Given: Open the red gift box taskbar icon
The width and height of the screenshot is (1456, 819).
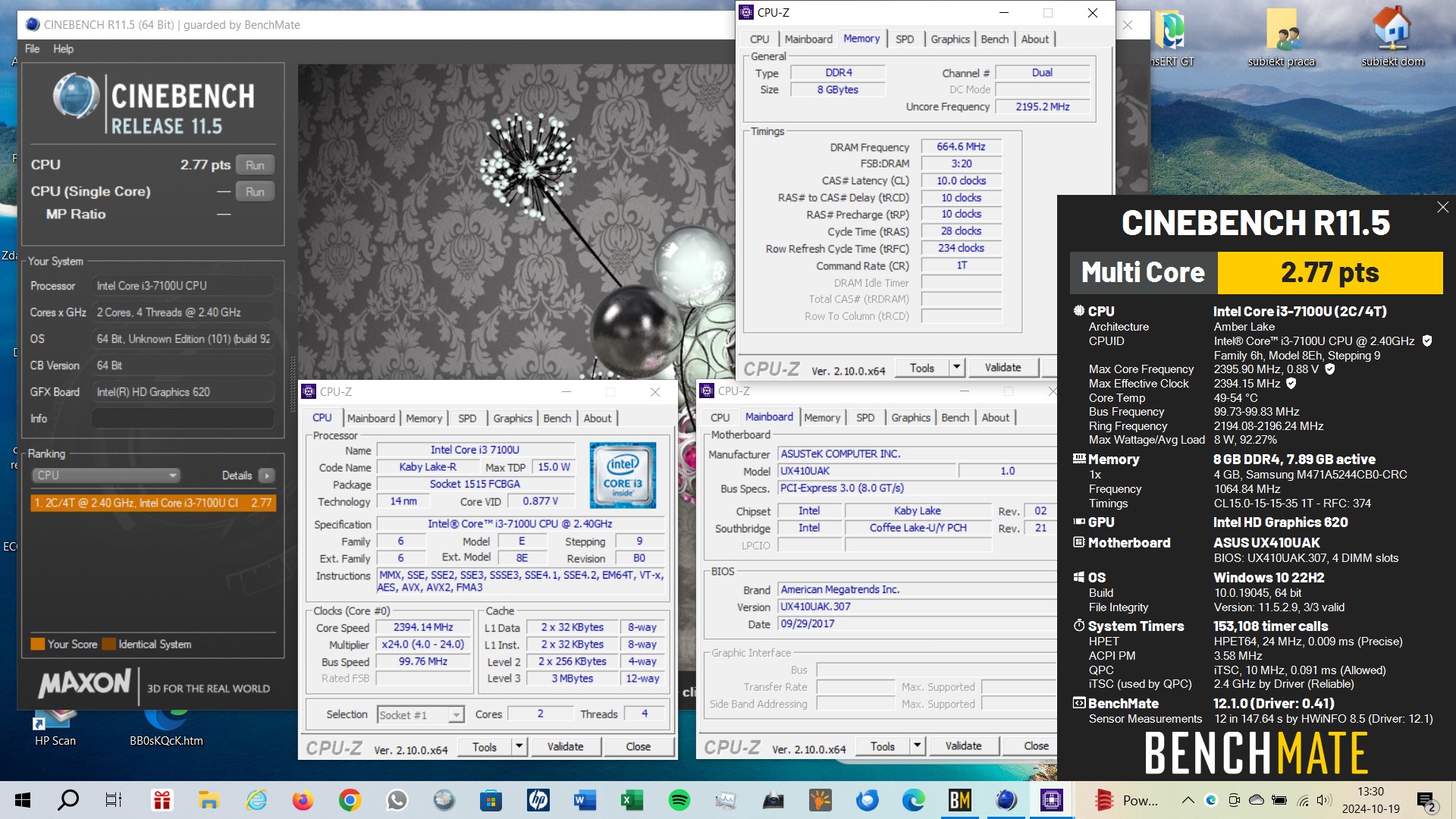Looking at the screenshot, I should click(162, 800).
